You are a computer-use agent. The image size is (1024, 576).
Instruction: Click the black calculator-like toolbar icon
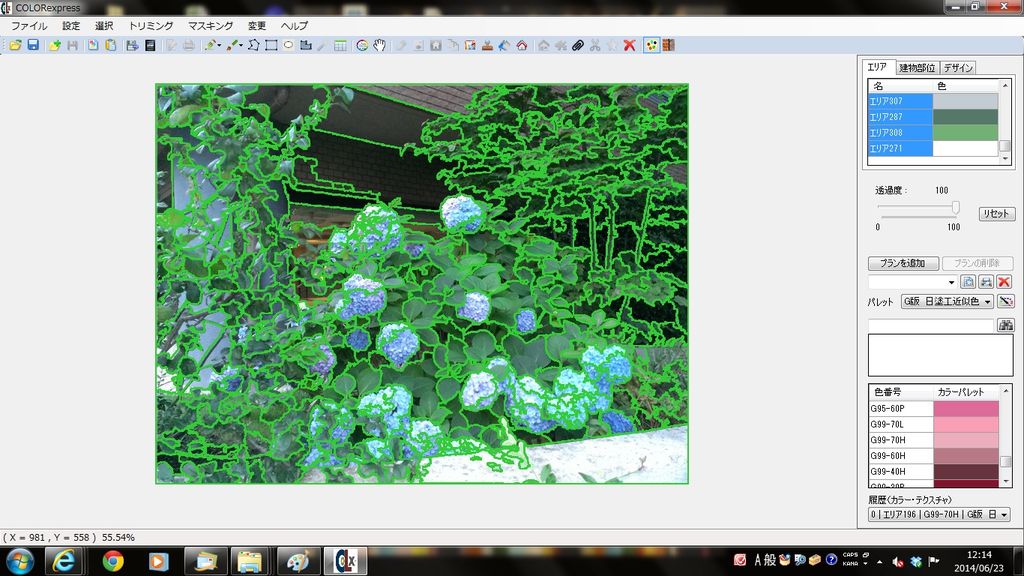tap(150, 45)
